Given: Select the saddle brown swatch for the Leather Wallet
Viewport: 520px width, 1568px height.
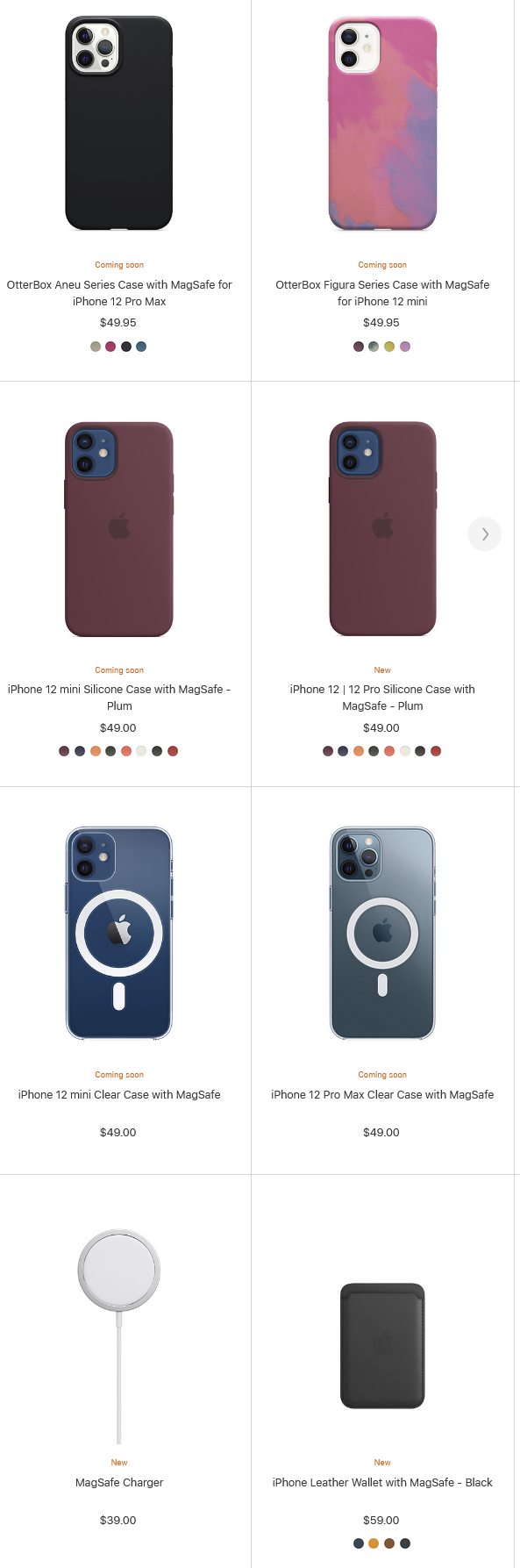Looking at the screenshot, I should pyautogui.click(x=389, y=1543).
